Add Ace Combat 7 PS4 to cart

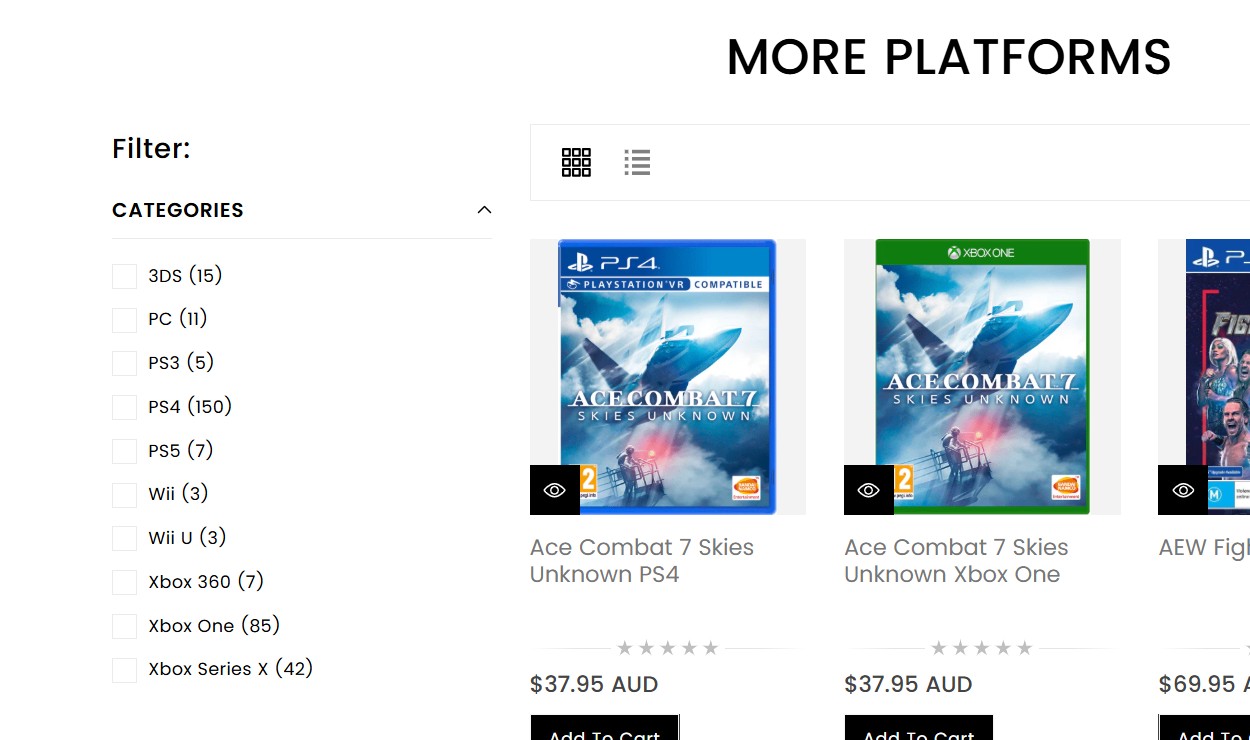pyautogui.click(x=605, y=728)
